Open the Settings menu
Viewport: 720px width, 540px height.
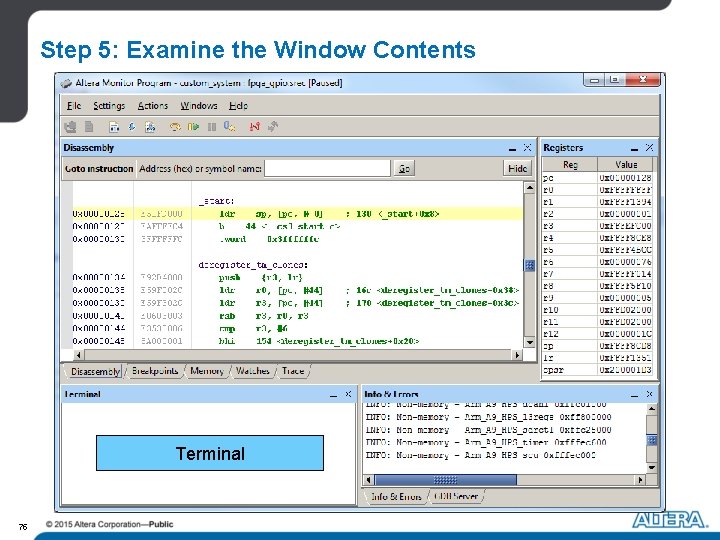109,106
